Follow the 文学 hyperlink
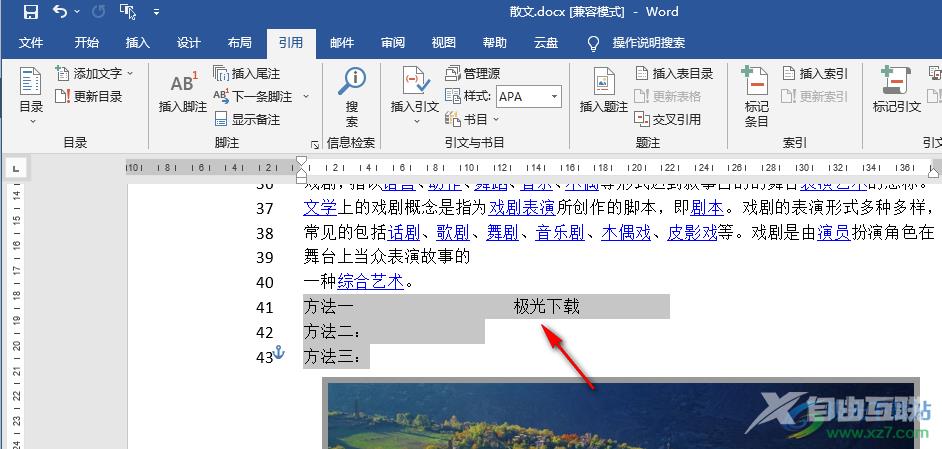The width and height of the screenshot is (942, 449). tap(320, 208)
